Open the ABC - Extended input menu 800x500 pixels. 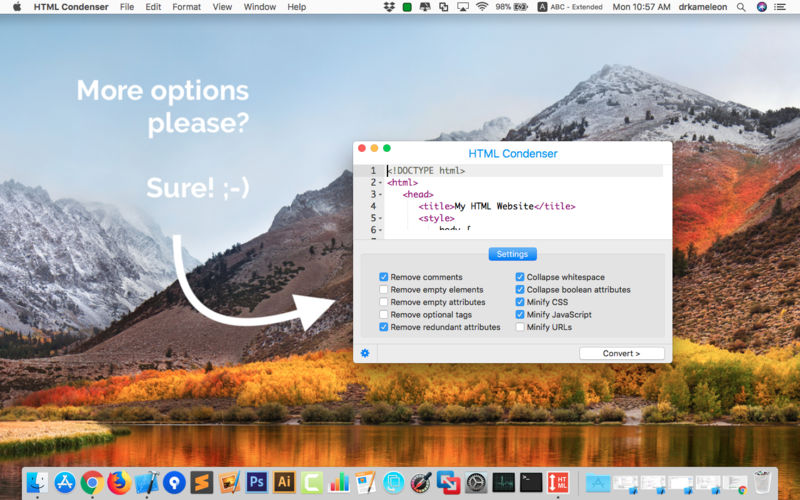570,7
